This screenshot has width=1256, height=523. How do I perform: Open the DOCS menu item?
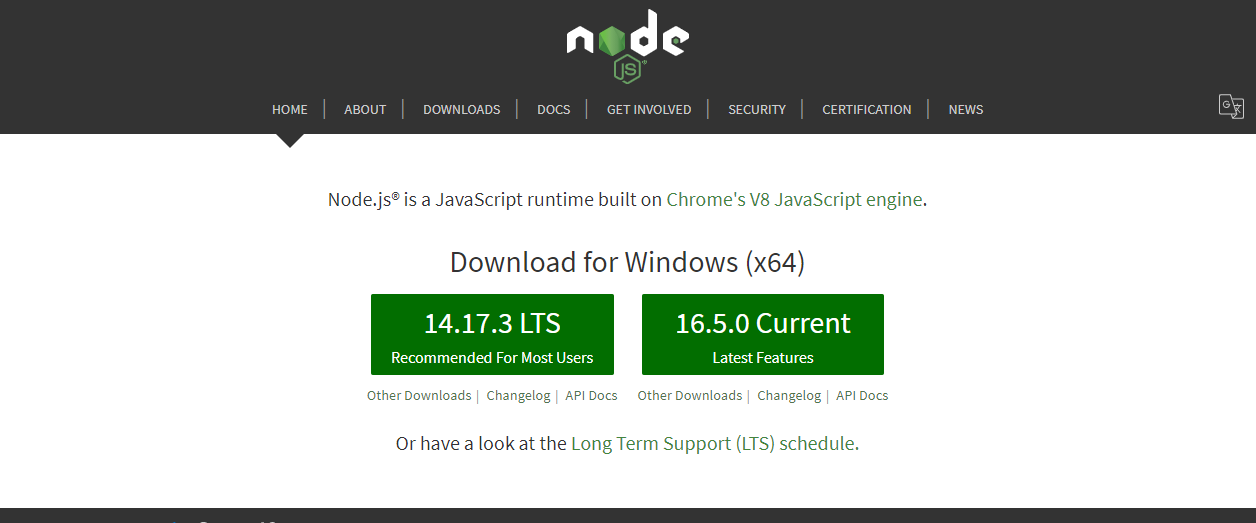point(554,109)
